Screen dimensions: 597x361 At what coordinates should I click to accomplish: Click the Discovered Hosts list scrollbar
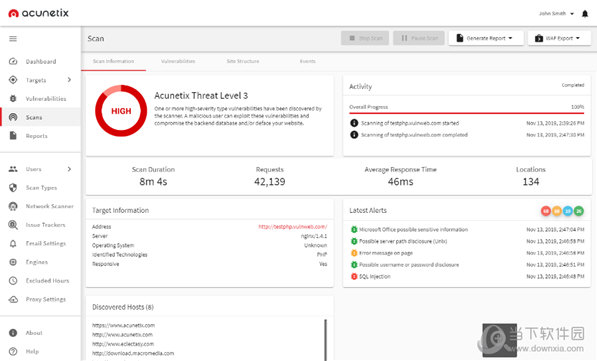(x=325, y=340)
